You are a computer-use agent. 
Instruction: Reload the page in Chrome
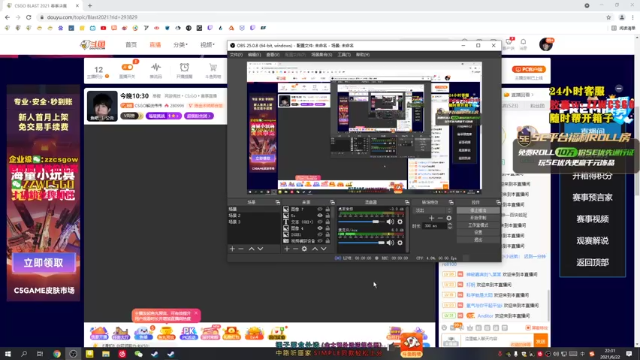click(29, 17)
